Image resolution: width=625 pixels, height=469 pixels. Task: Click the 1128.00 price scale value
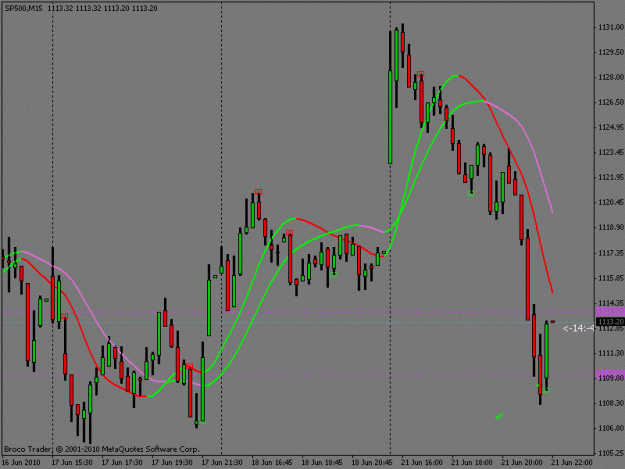click(610, 77)
